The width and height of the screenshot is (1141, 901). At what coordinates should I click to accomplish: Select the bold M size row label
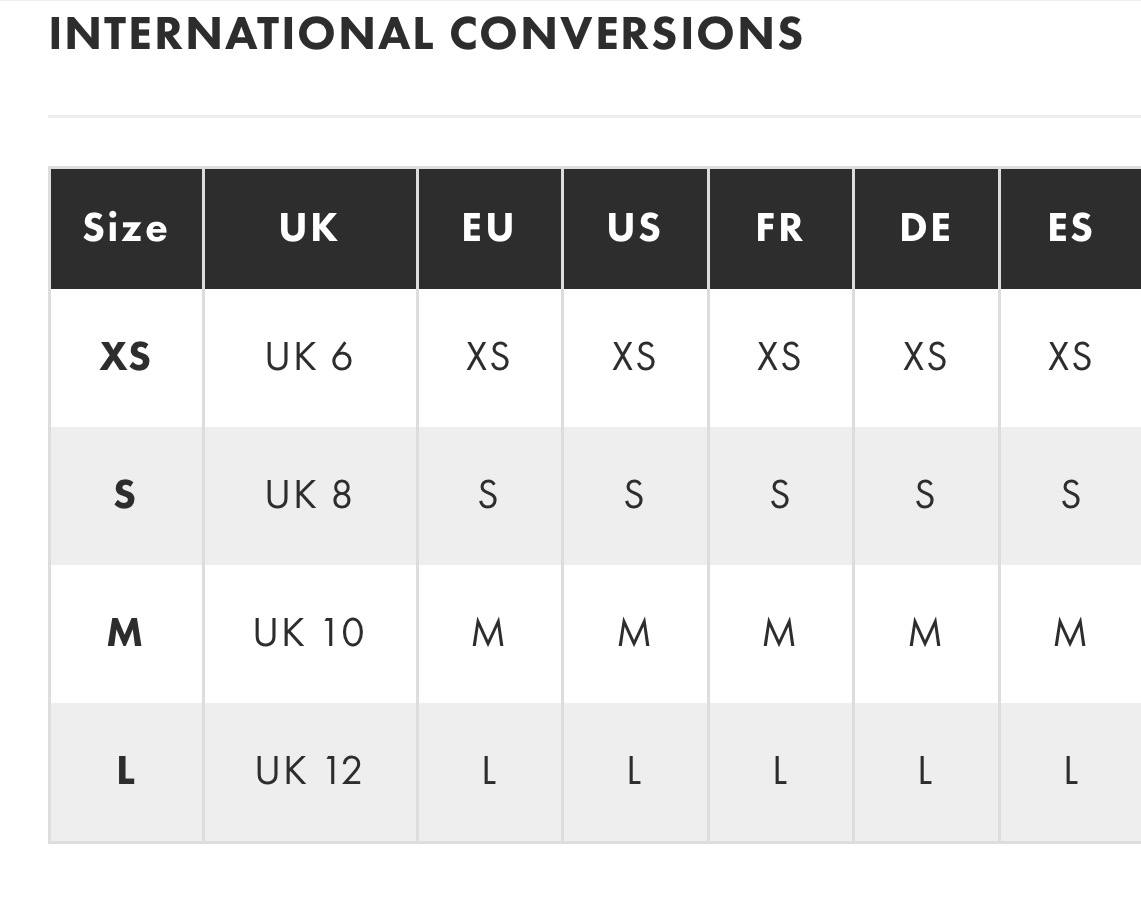click(x=125, y=633)
